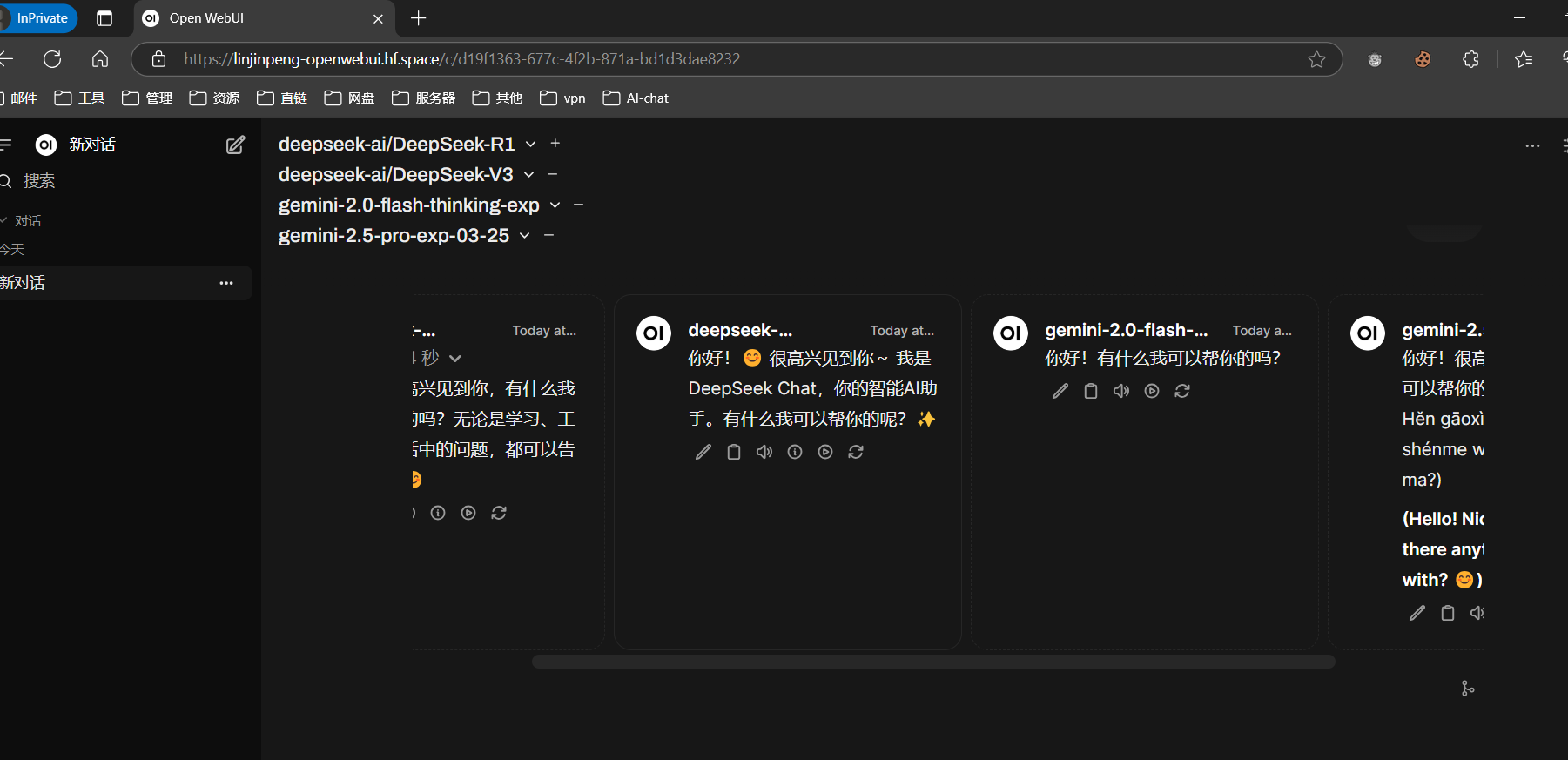
Task: Add this page to favorites star
Action: [x=1316, y=59]
